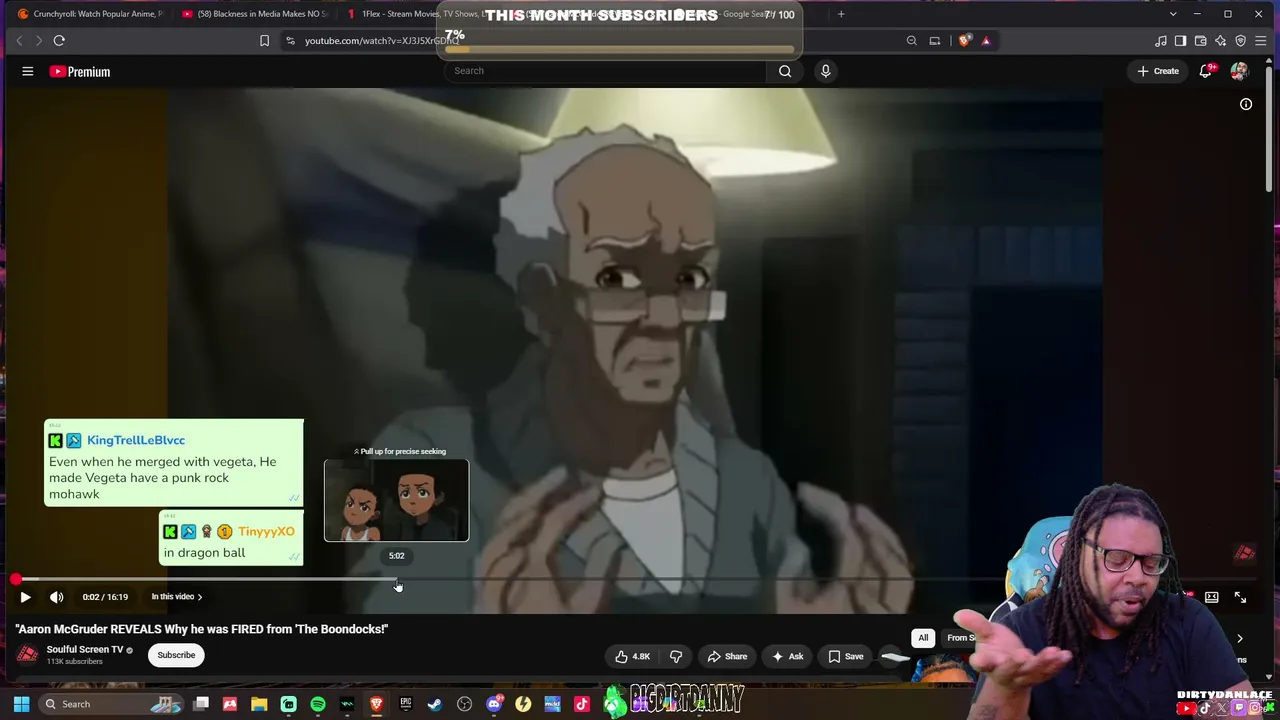The image size is (1280, 720).
Task: Go to YouTube Premium home logo
Action: [x=80, y=71]
